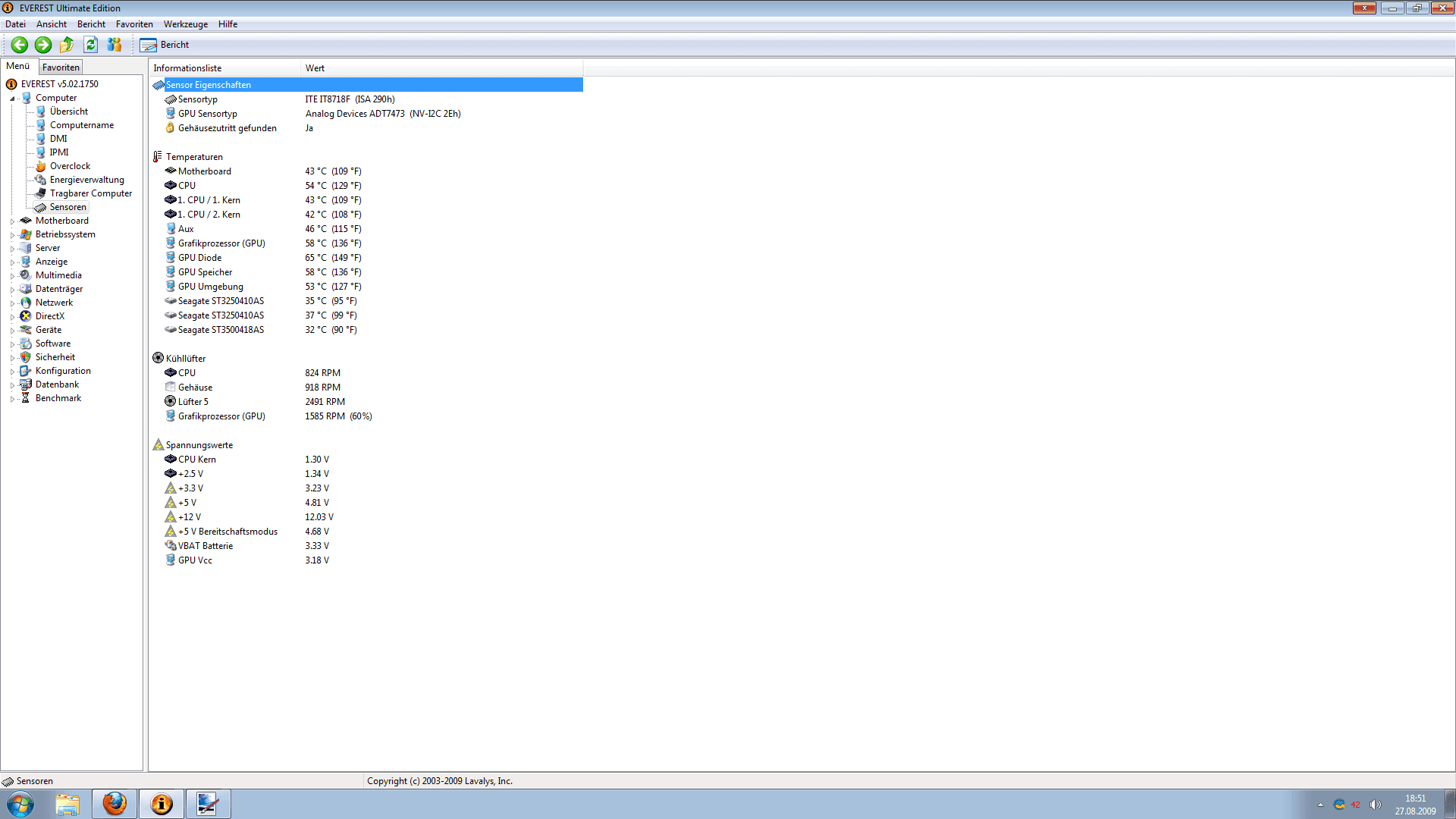Click the Temperaturen thermometer icon
This screenshot has width=1456, height=819.
[158, 157]
